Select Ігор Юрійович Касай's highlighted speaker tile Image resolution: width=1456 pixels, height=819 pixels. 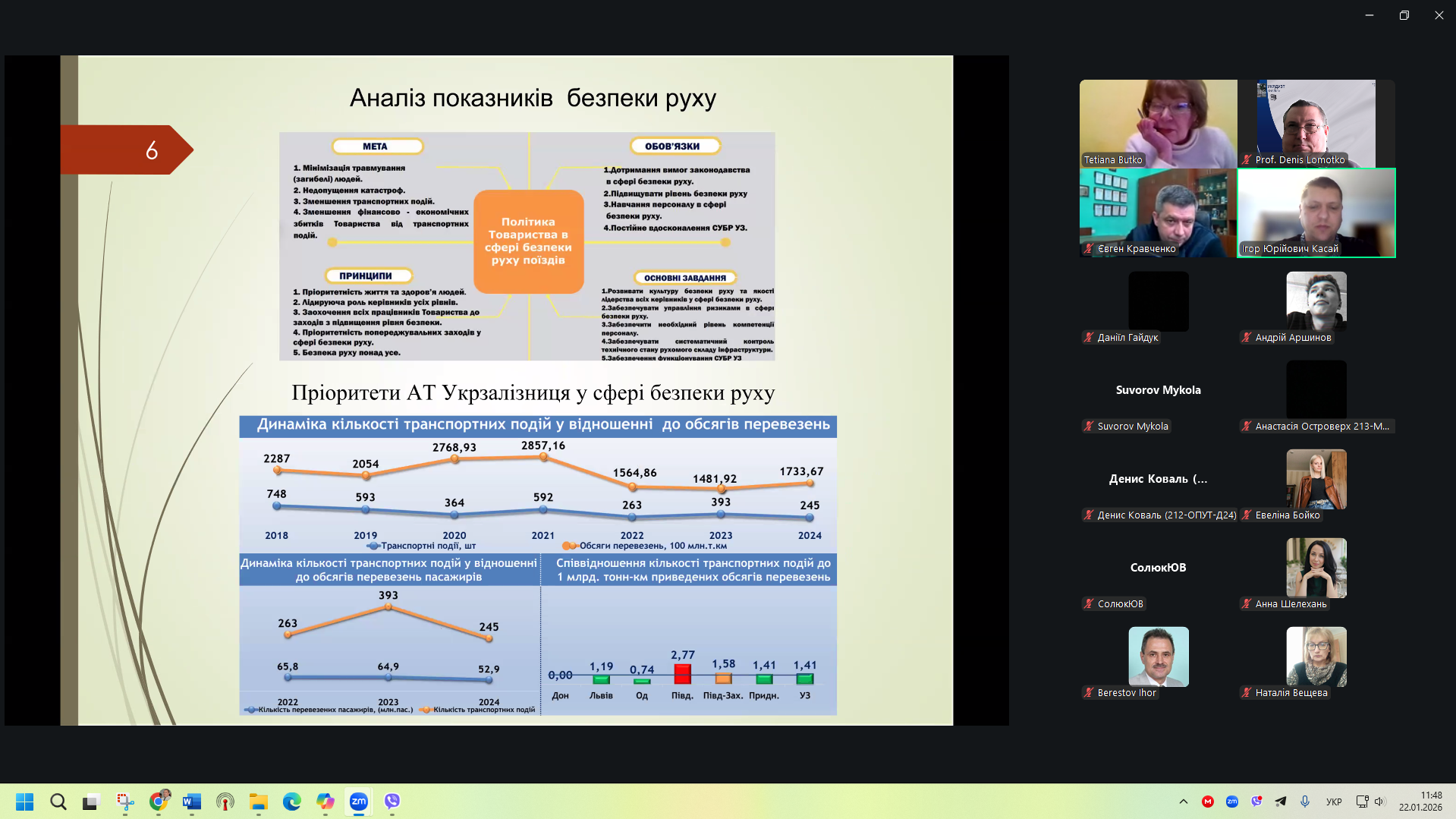pyautogui.click(x=1316, y=213)
